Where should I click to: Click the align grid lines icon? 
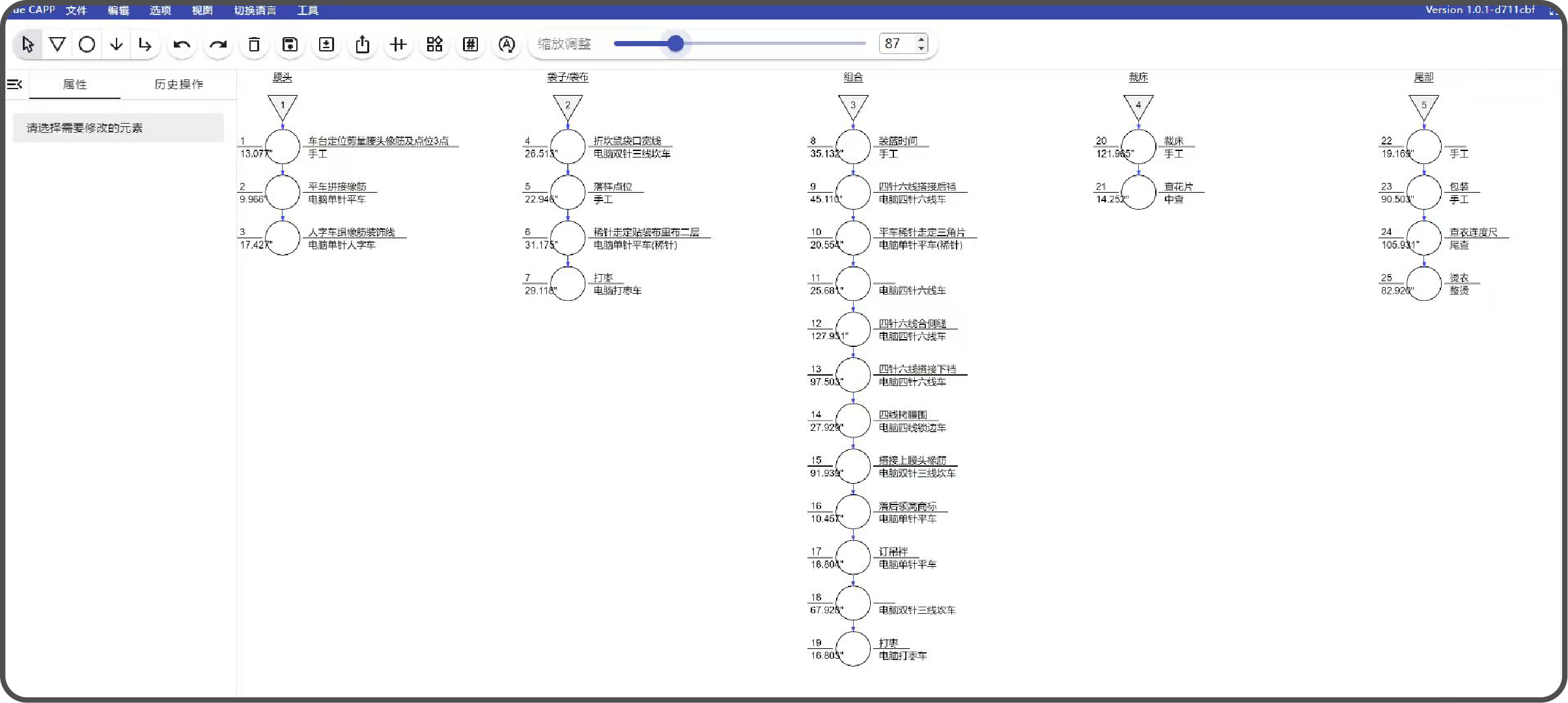[x=399, y=44]
